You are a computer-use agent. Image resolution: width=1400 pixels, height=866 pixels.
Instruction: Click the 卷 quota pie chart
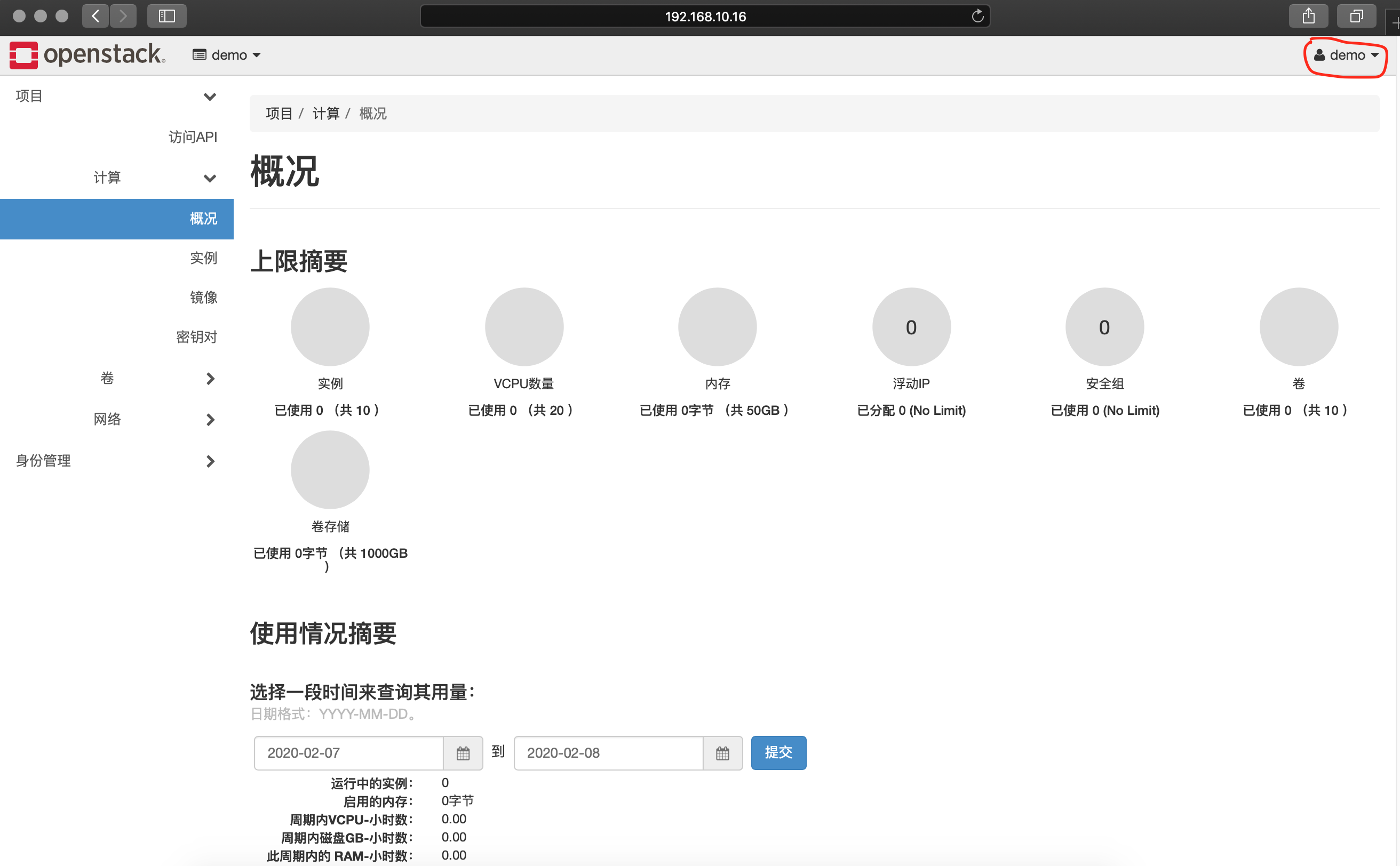[1299, 327]
